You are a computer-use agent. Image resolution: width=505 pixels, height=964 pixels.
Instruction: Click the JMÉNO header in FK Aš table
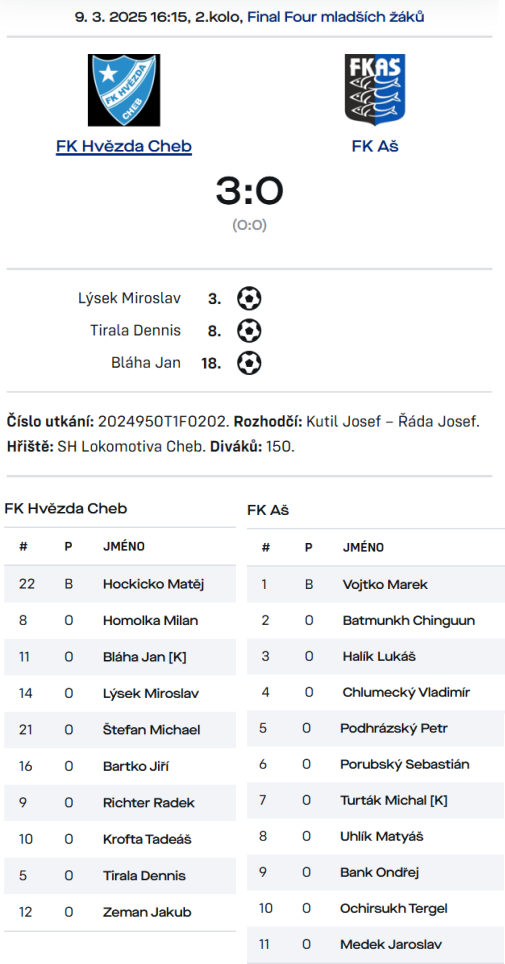363,547
